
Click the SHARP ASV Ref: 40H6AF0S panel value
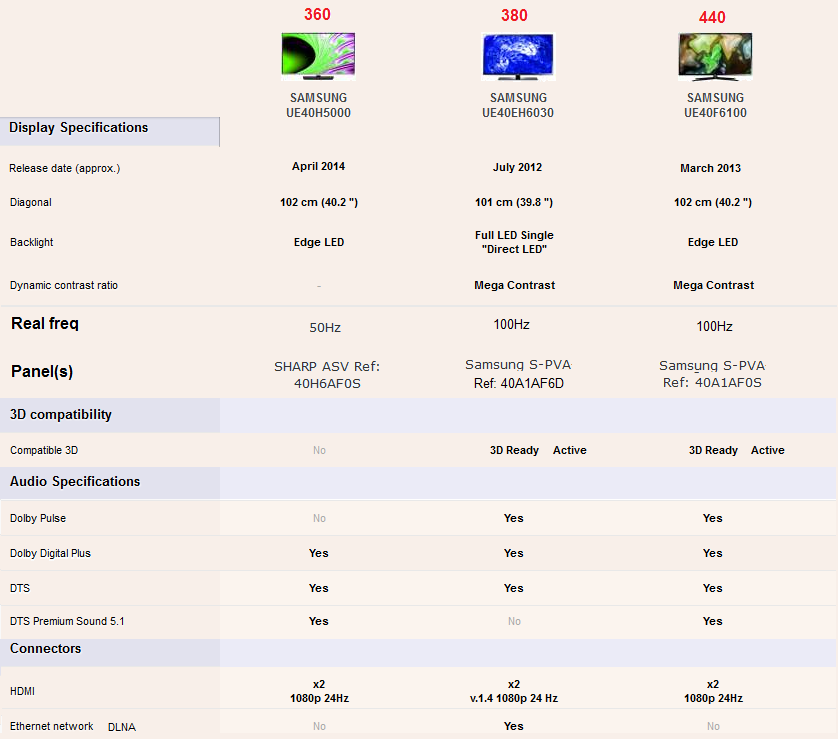(327, 375)
